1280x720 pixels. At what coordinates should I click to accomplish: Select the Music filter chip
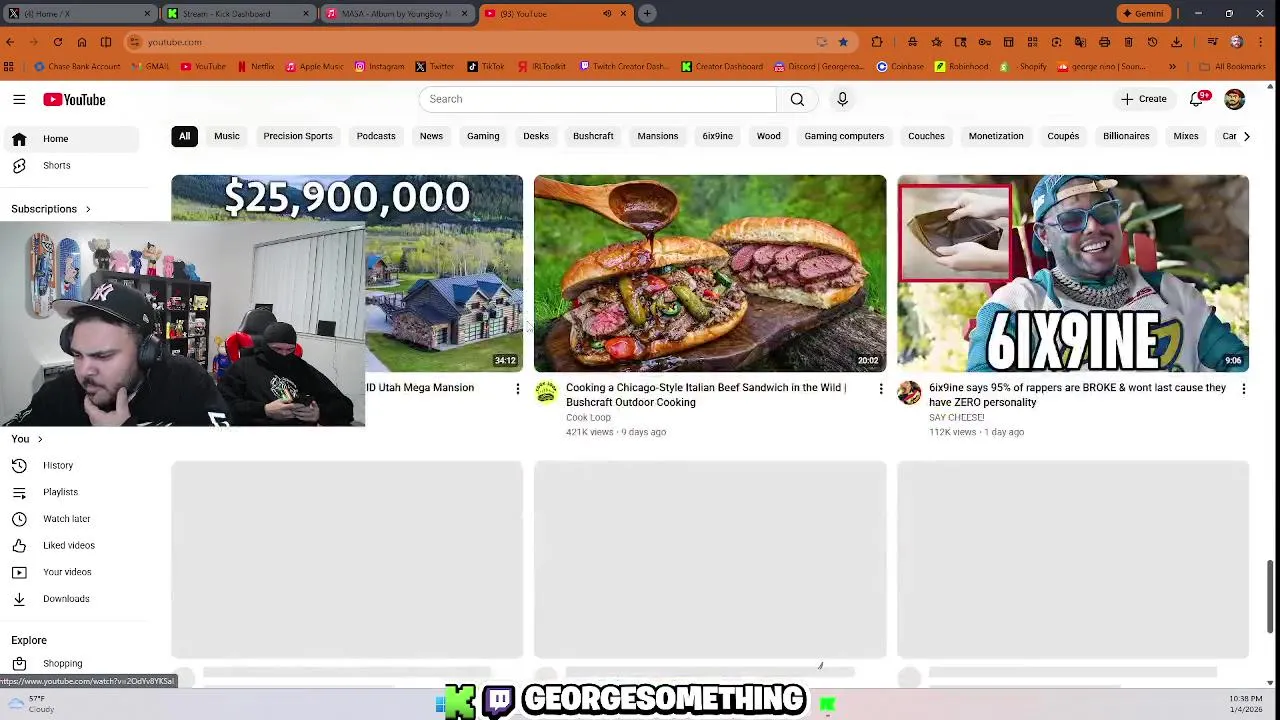(226, 136)
